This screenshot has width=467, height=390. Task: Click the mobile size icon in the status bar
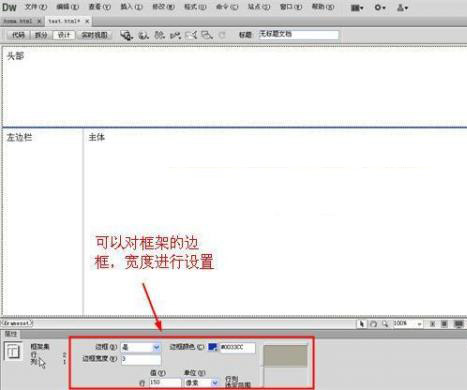click(432, 324)
